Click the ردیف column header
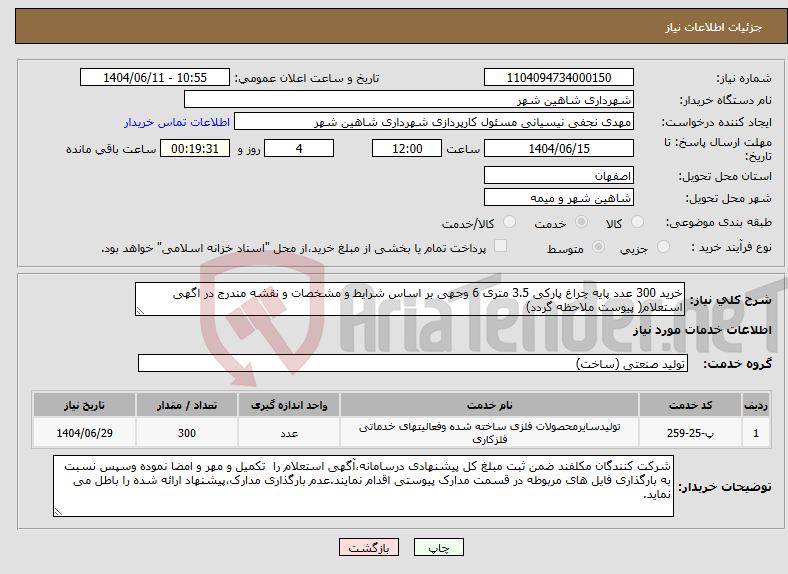788x574 pixels. pyautogui.click(x=756, y=405)
